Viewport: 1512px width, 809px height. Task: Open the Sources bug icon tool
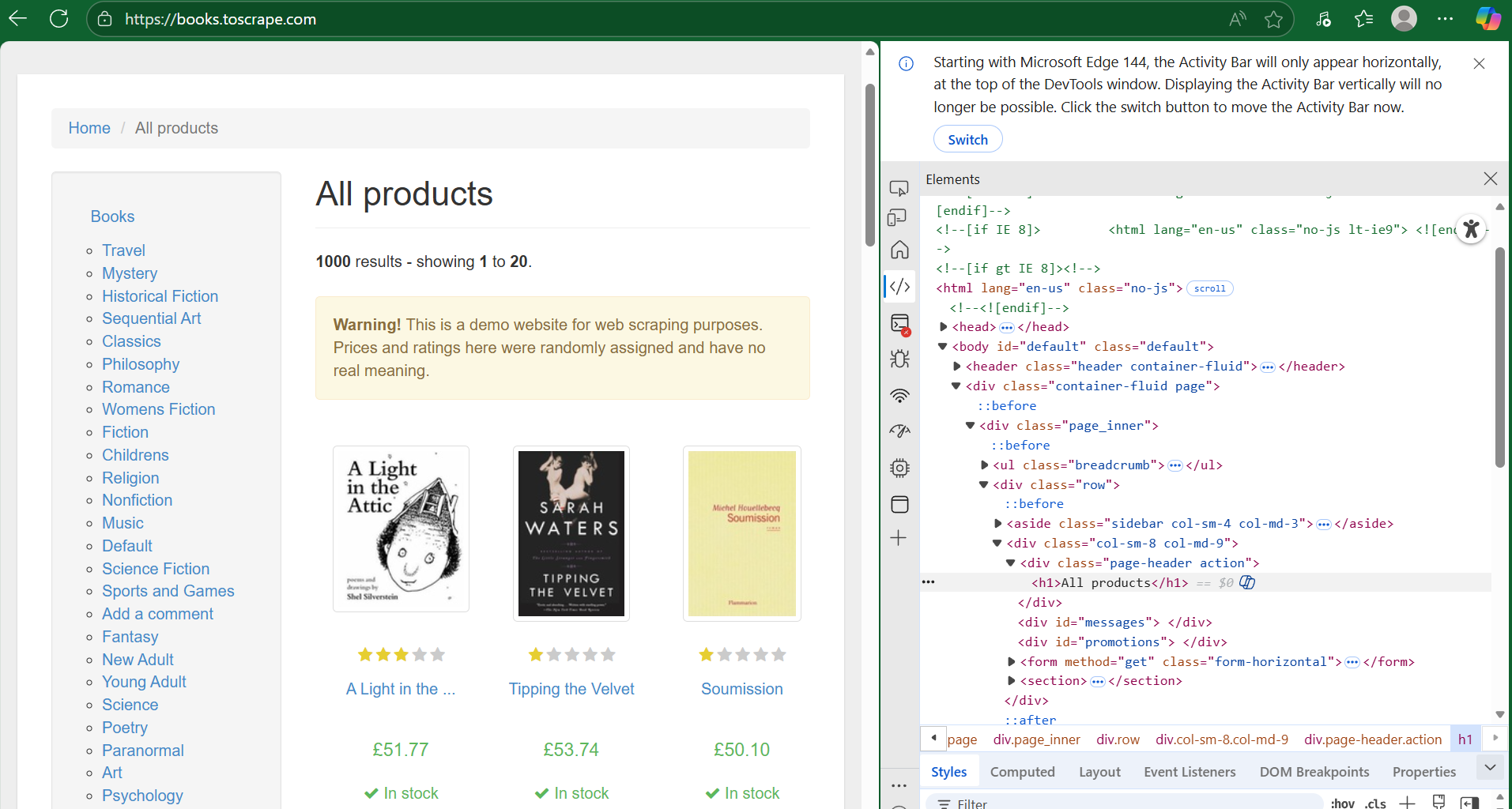pos(899,359)
